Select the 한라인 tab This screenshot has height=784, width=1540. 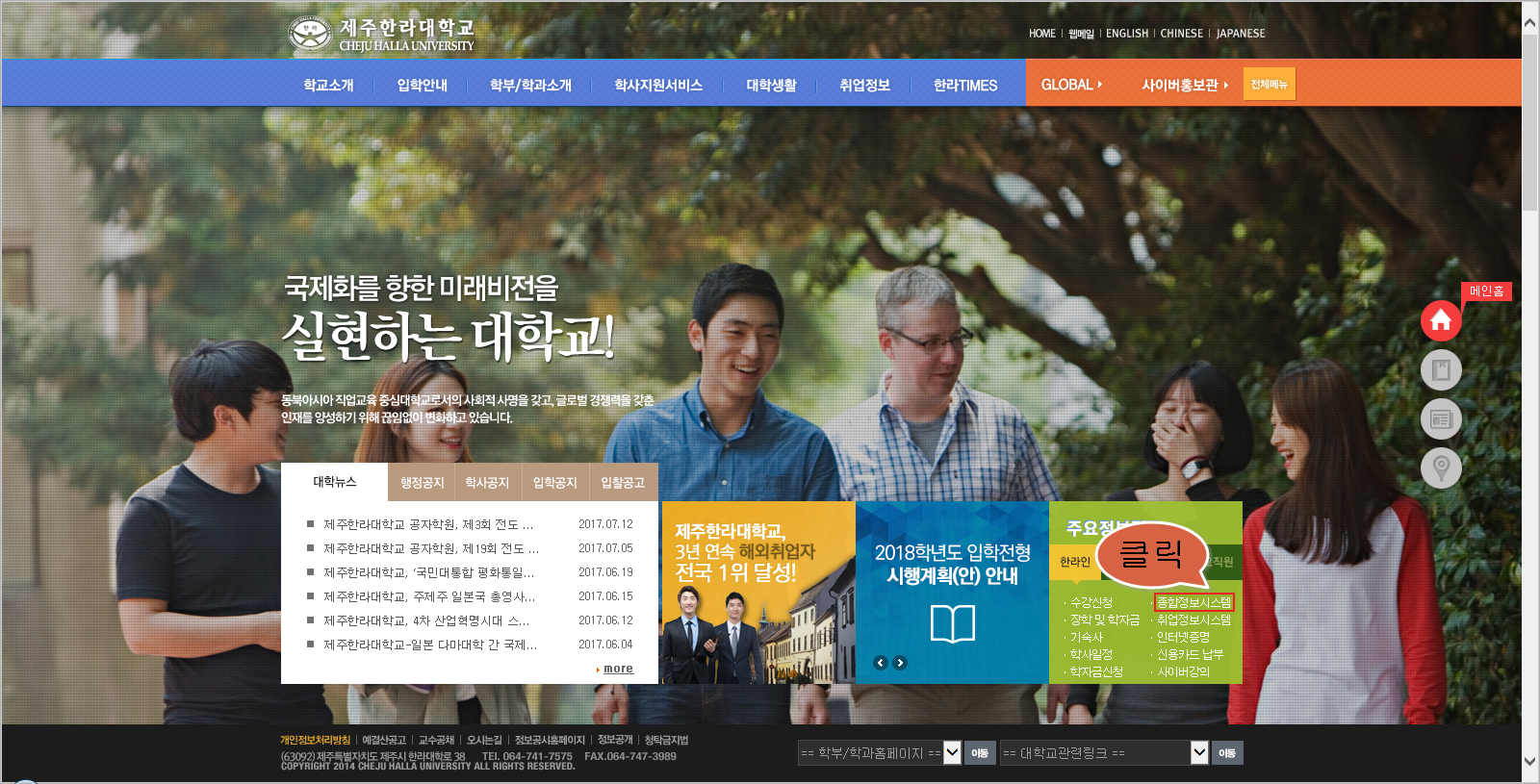coord(1075,562)
